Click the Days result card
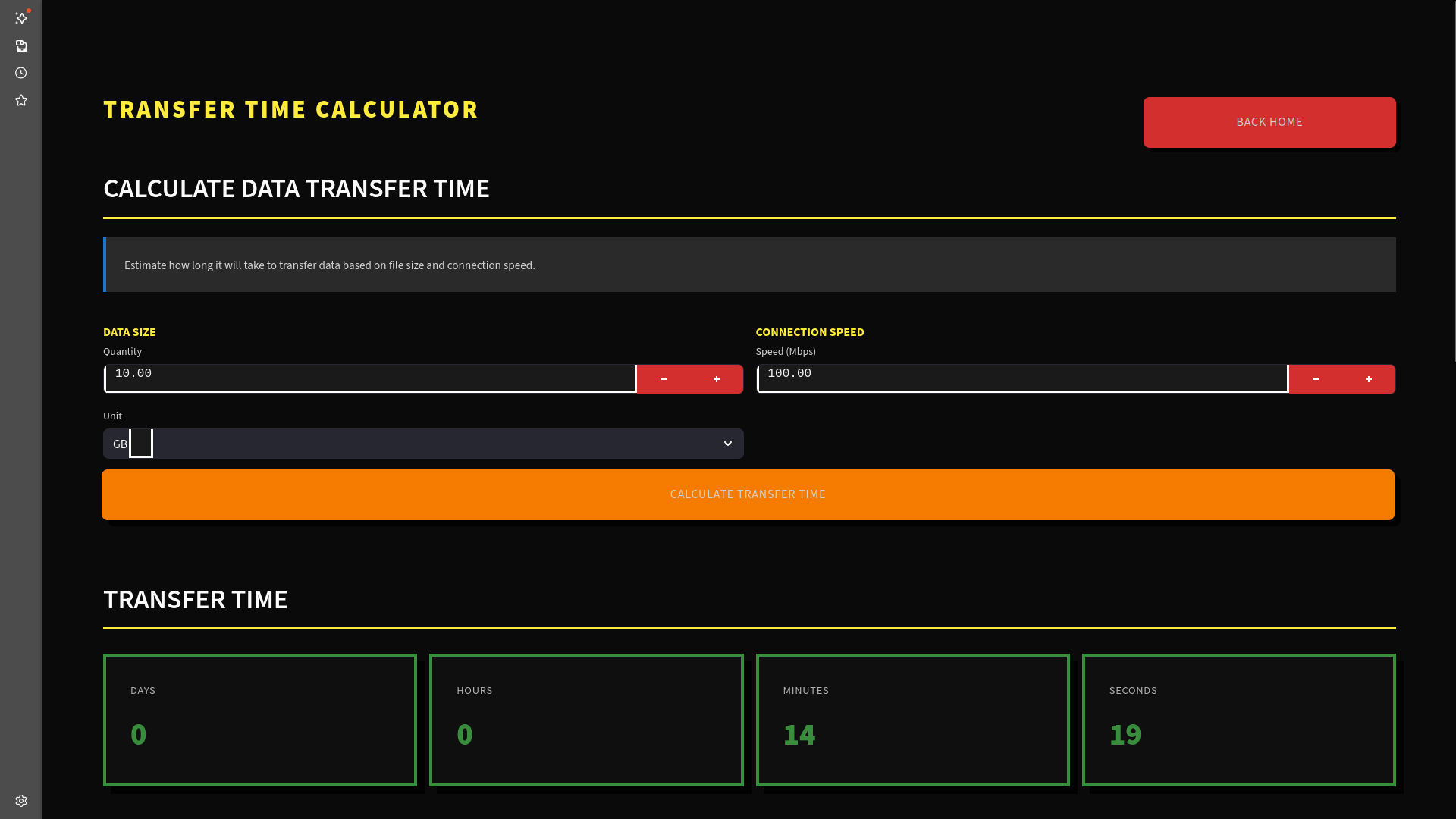This screenshot has width=1456, height=819. (260, 720)
